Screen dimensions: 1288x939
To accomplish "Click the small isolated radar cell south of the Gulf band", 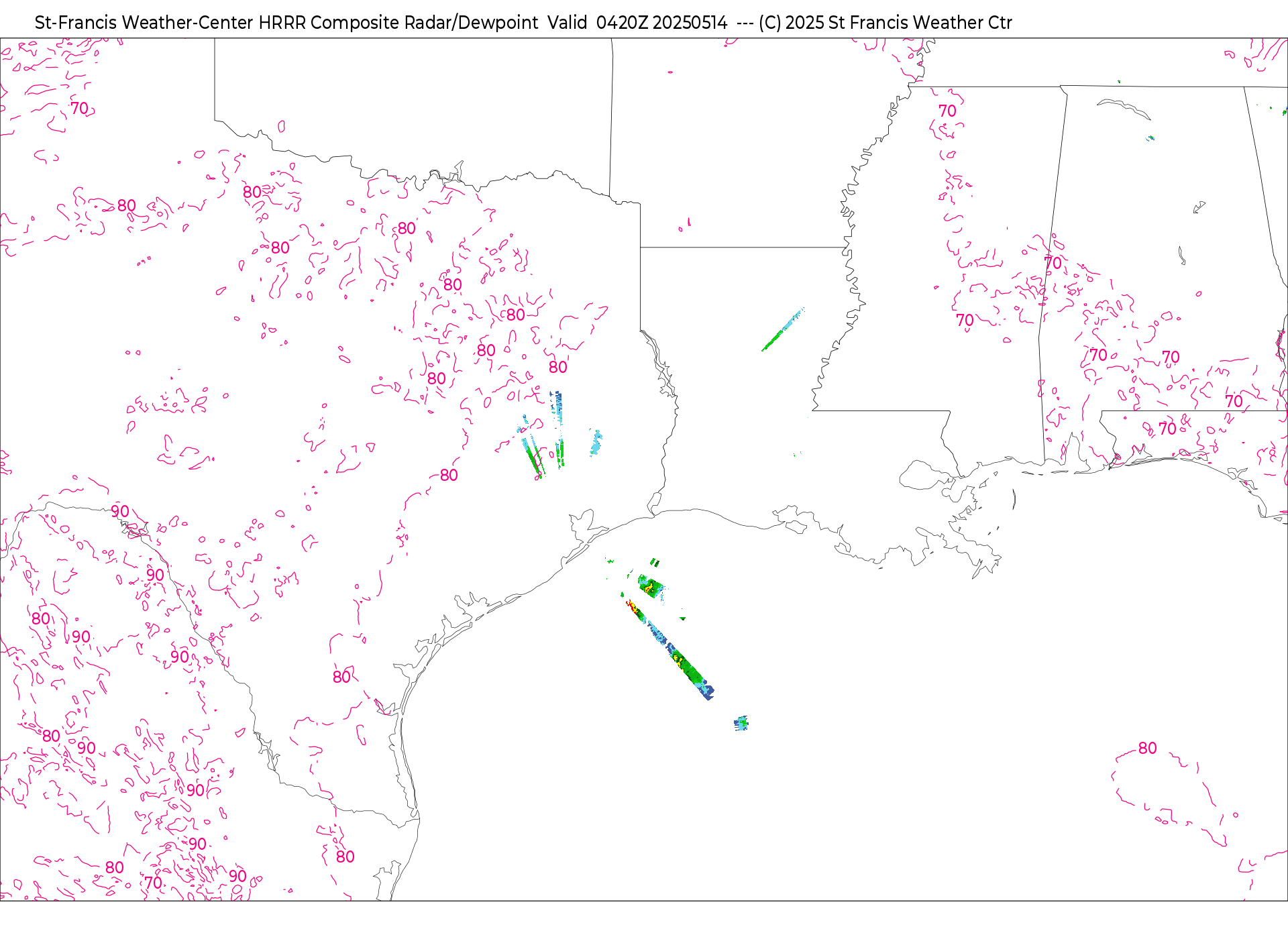I will (x=741, y=723).
